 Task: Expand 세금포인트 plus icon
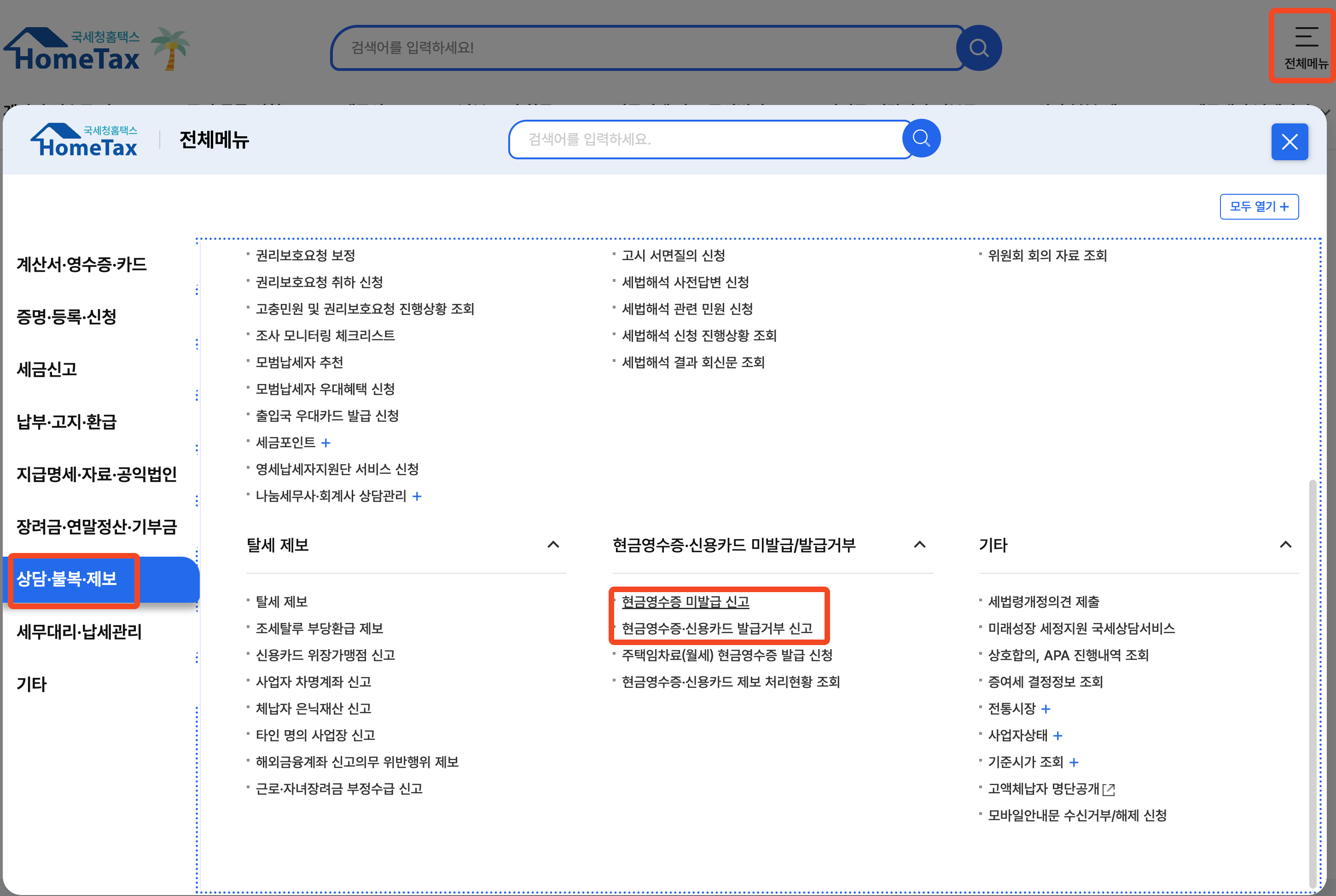pyautogui.click(x=326, y=443)
